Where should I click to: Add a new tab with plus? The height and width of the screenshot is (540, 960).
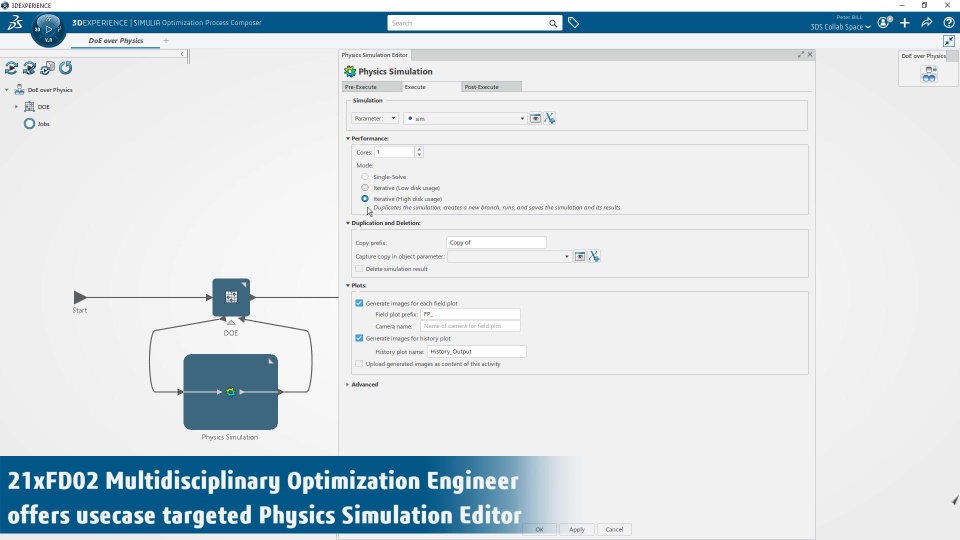[166, 40]
